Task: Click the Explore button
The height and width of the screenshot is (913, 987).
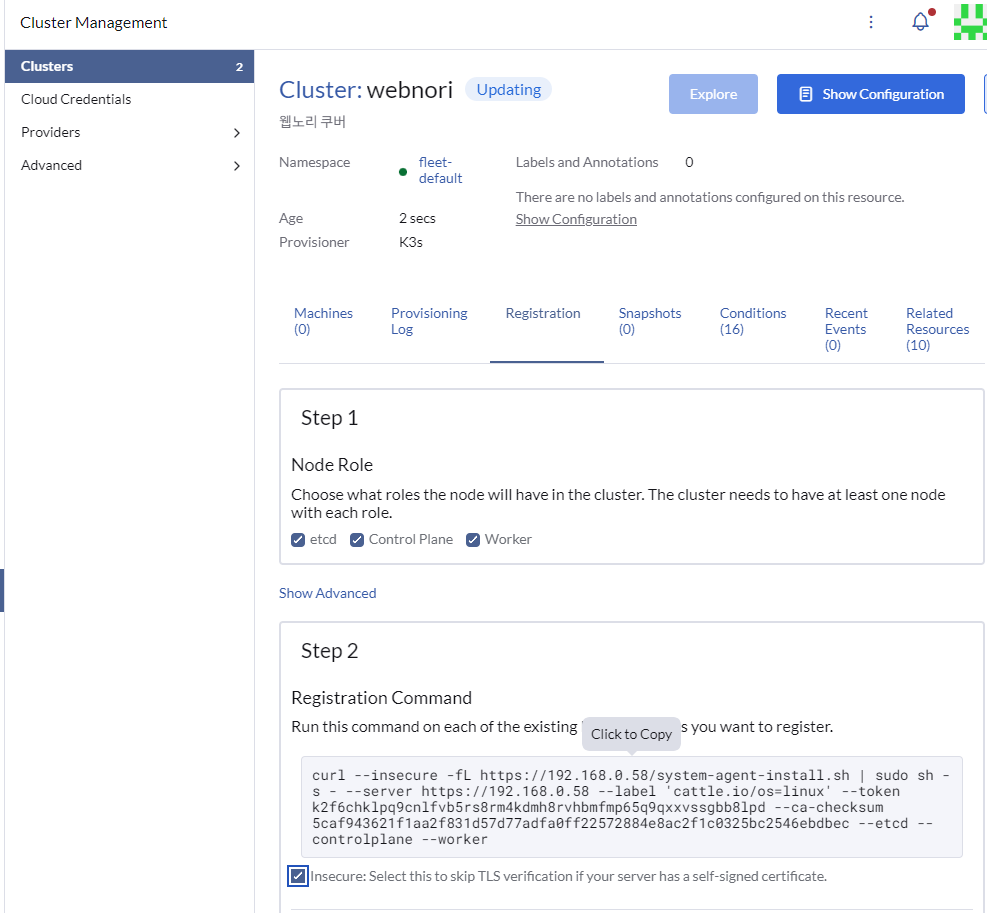Action: (713, 94)
